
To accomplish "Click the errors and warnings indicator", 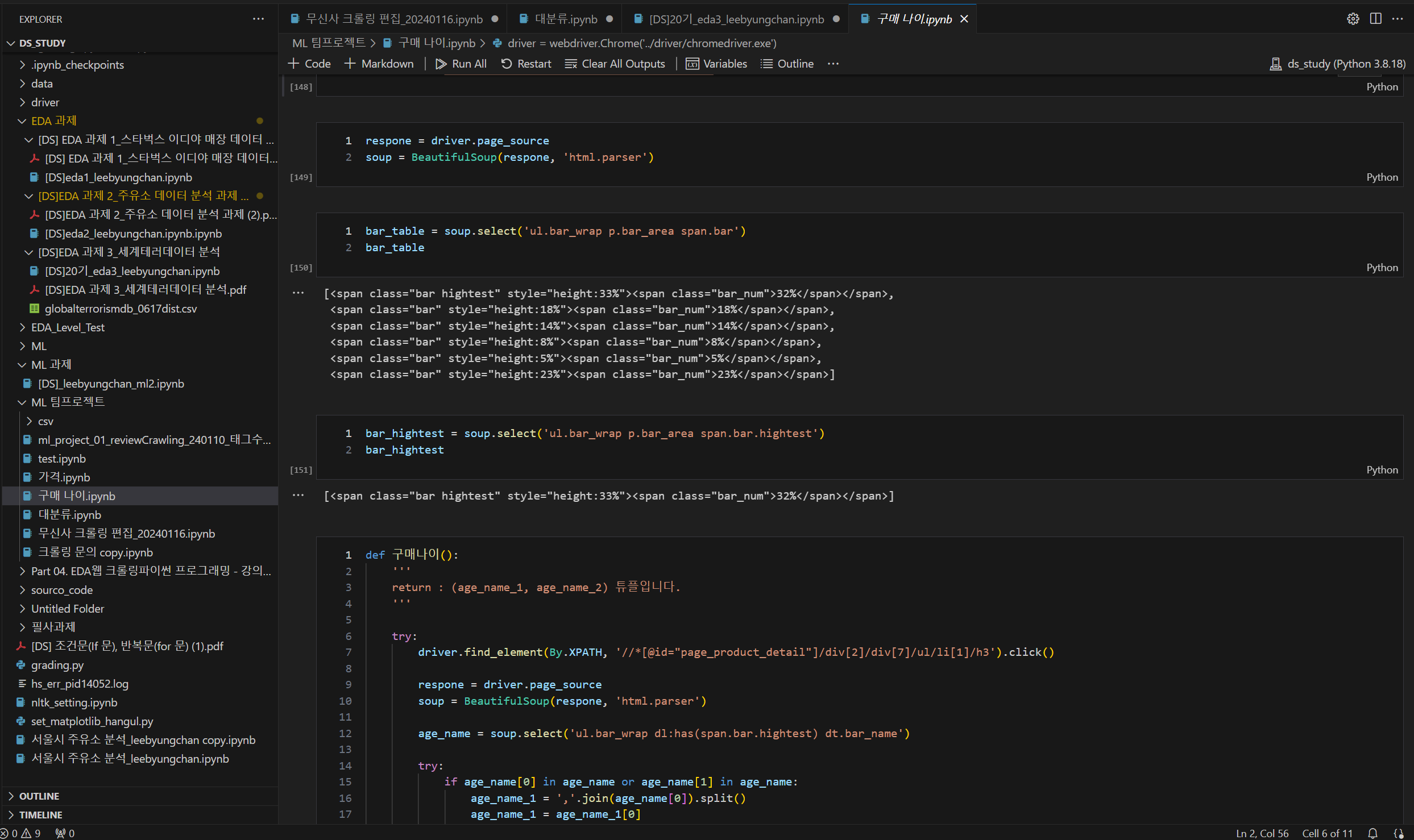I will point(22,833).
